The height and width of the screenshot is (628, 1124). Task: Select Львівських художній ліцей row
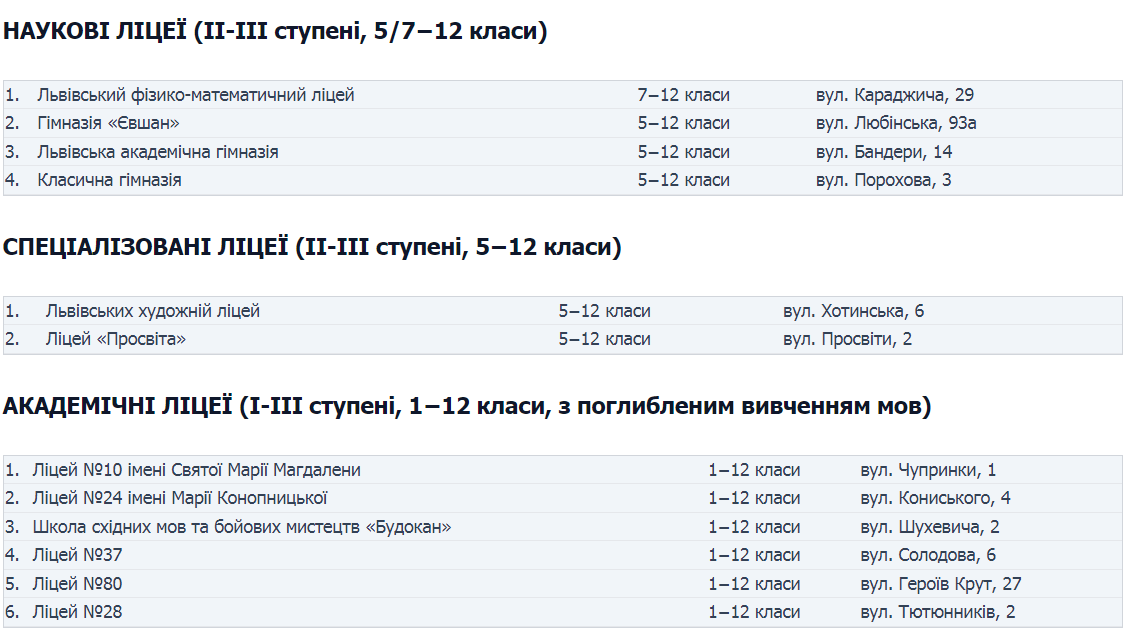pyautogui.click(x=563, y=311)
